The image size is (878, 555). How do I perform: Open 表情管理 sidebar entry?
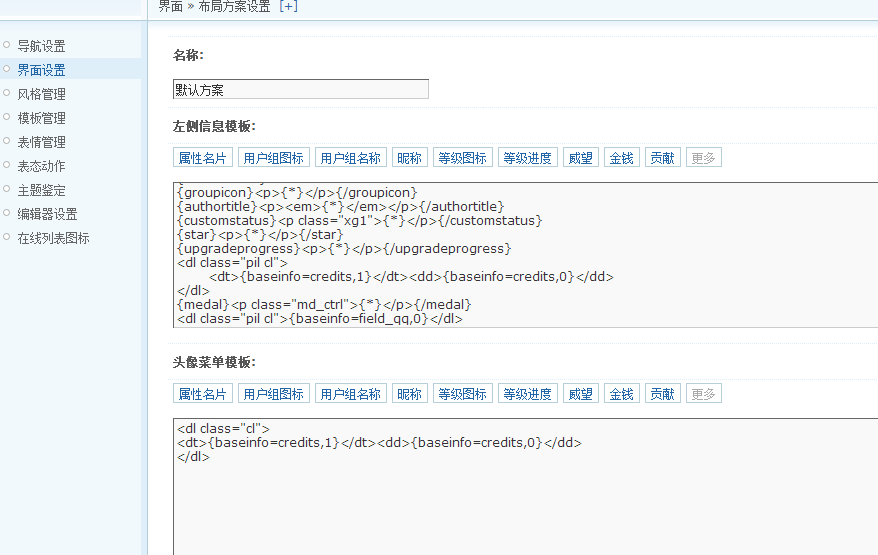[x=41, y=142]
